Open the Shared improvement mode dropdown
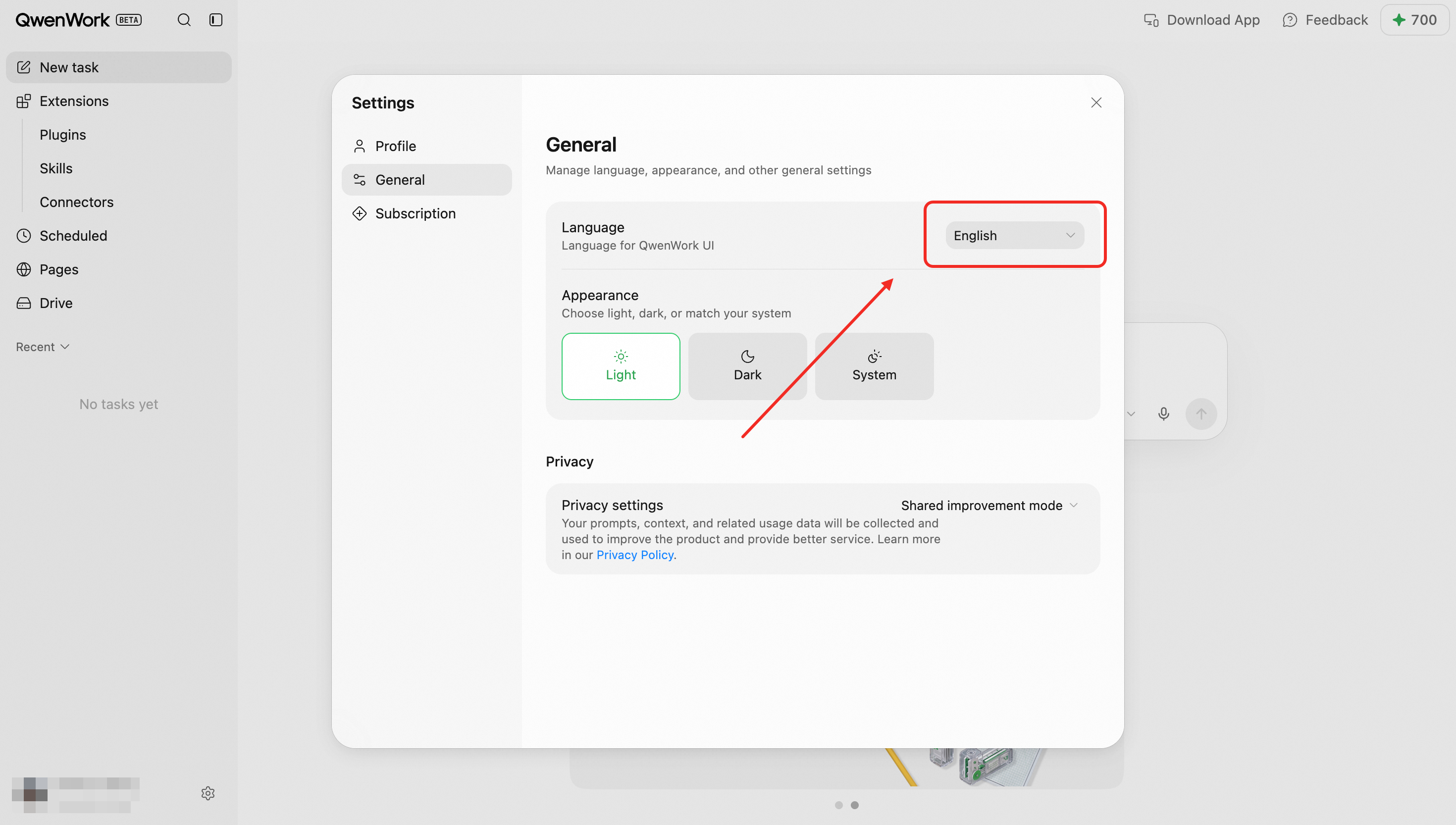The image size is (1456, 825). pyautogui.click(x=989, y=506)
